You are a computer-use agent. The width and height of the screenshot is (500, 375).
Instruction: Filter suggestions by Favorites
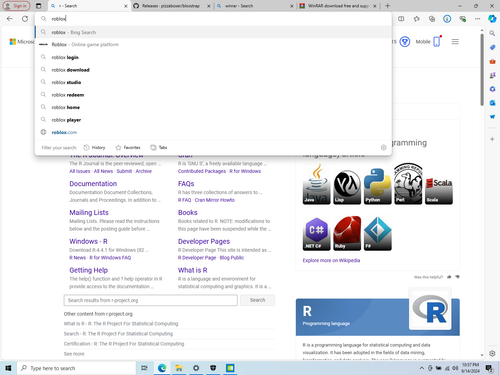pyautogui.click(x=128, y=147)
